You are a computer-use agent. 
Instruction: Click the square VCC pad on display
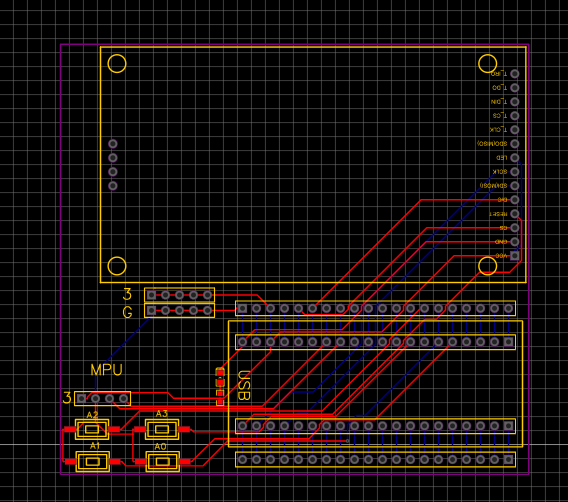(514, 256)
